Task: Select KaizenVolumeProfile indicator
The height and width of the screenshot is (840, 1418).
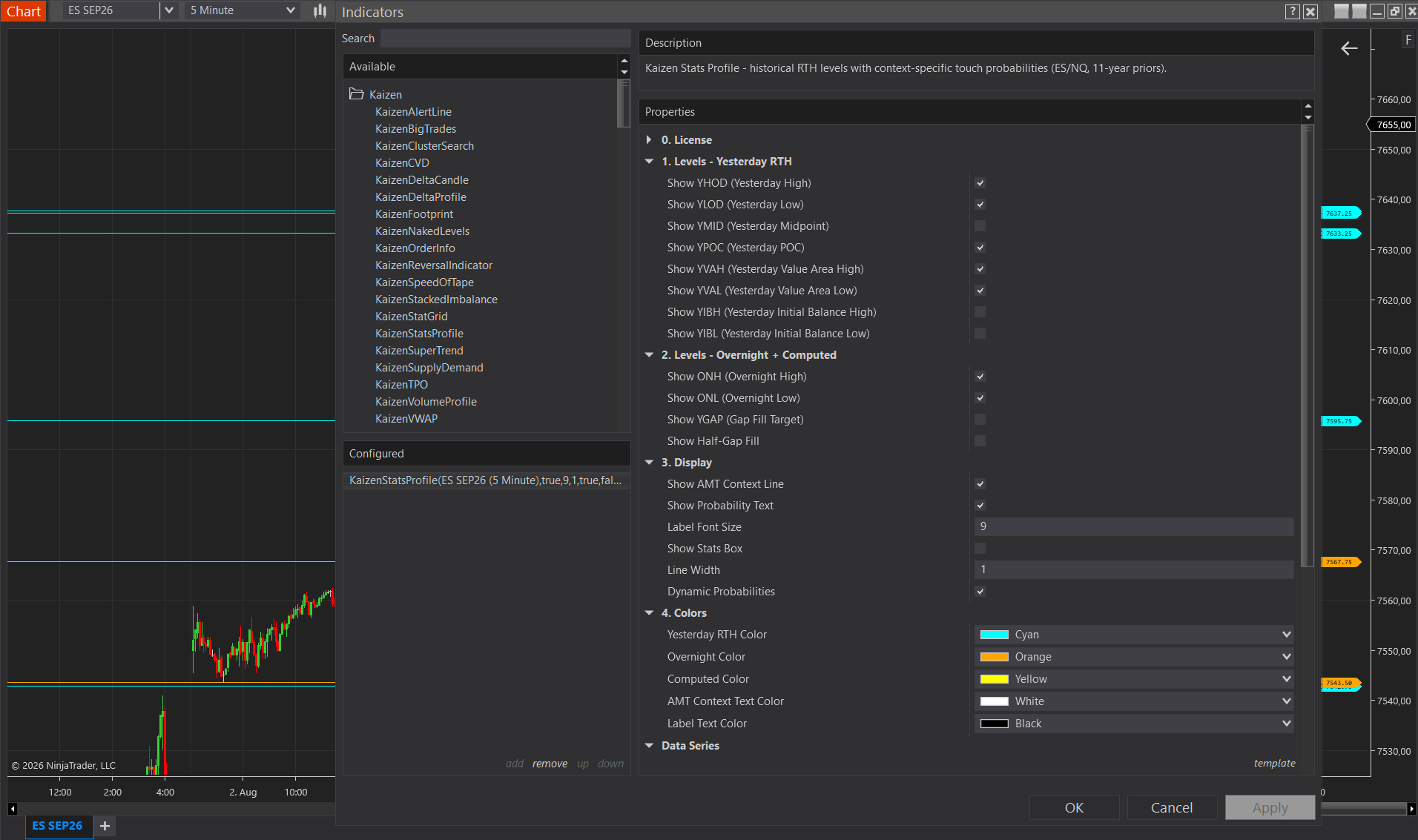Action: 426,402
